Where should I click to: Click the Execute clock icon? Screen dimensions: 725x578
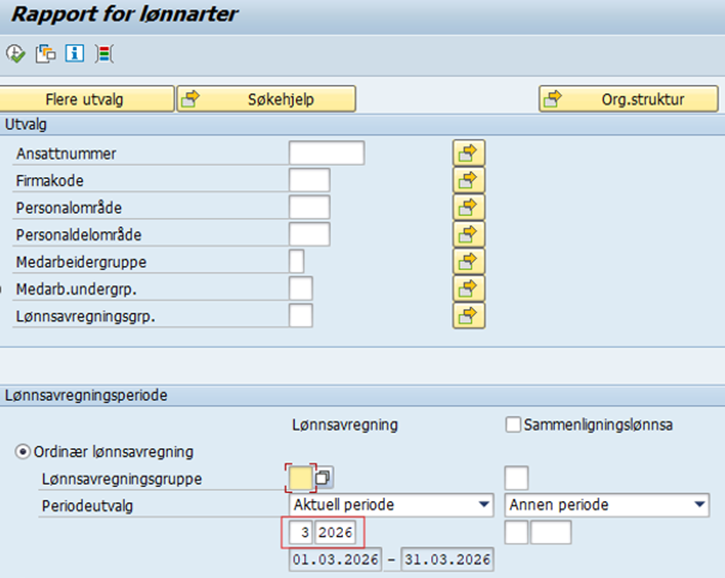coord(16,54)
